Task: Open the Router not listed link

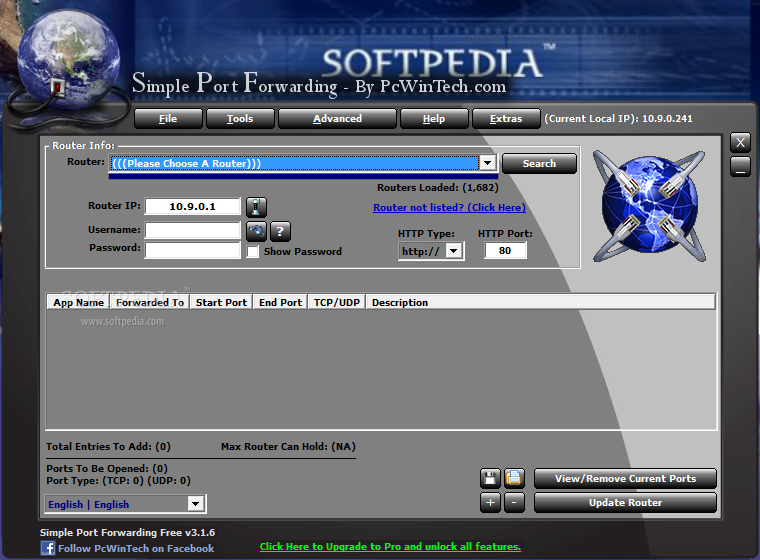Action: [449, 208]
